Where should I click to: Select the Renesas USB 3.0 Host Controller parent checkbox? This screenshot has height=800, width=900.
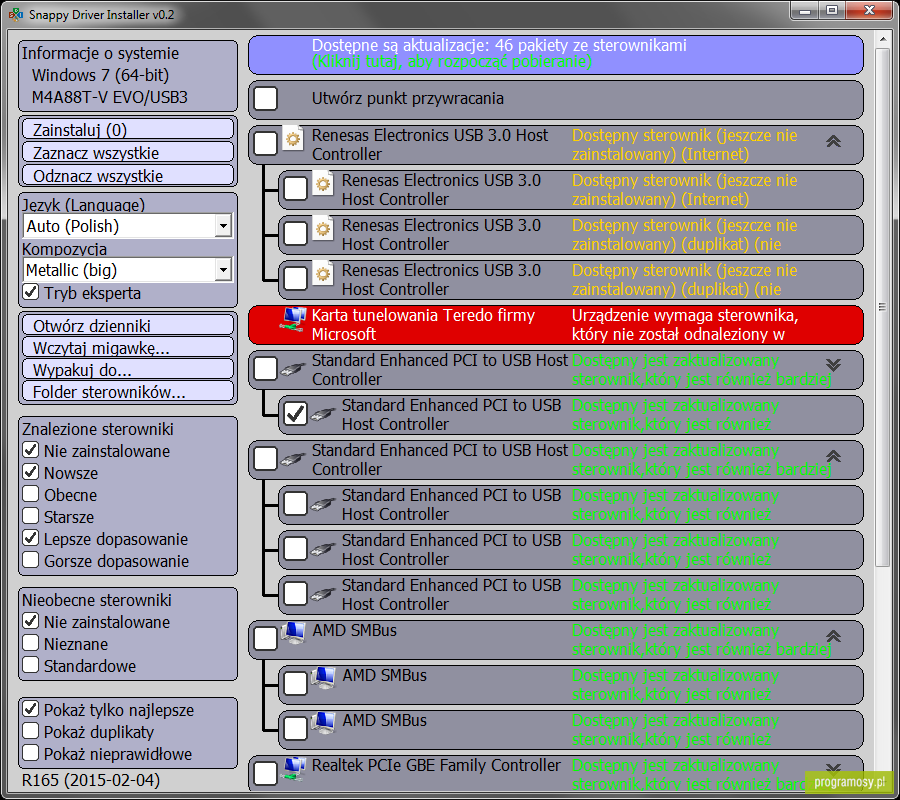pyautogui.click(x=266, y=143)
